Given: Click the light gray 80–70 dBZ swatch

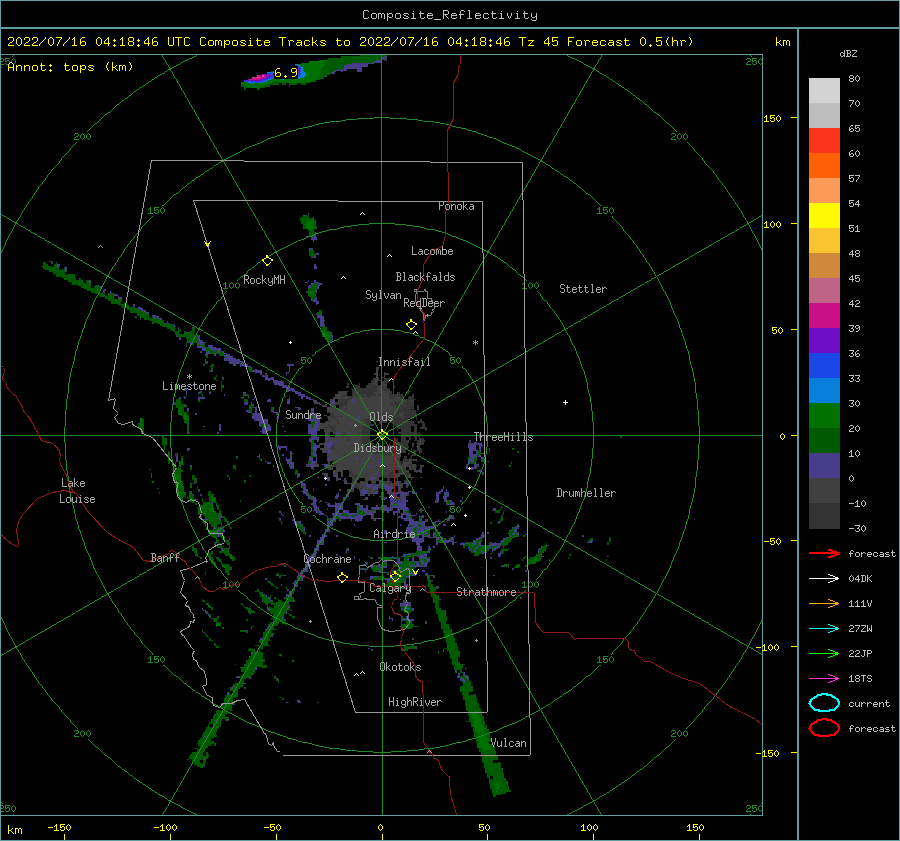Looking at the screenshot, I should [x=824, y=91].
